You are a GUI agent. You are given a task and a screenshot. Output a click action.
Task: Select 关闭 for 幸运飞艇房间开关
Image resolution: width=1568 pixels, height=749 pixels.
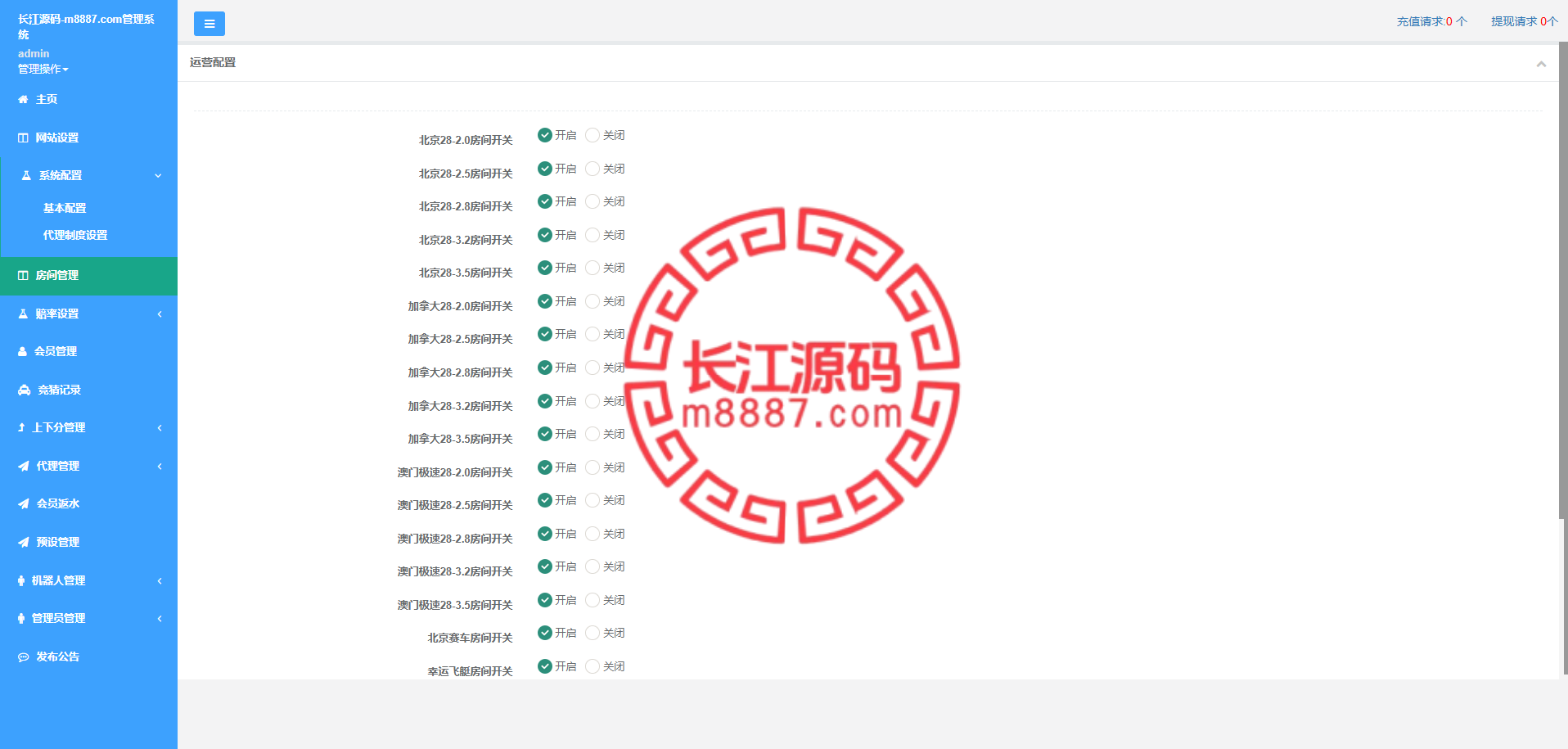[593, 666]
